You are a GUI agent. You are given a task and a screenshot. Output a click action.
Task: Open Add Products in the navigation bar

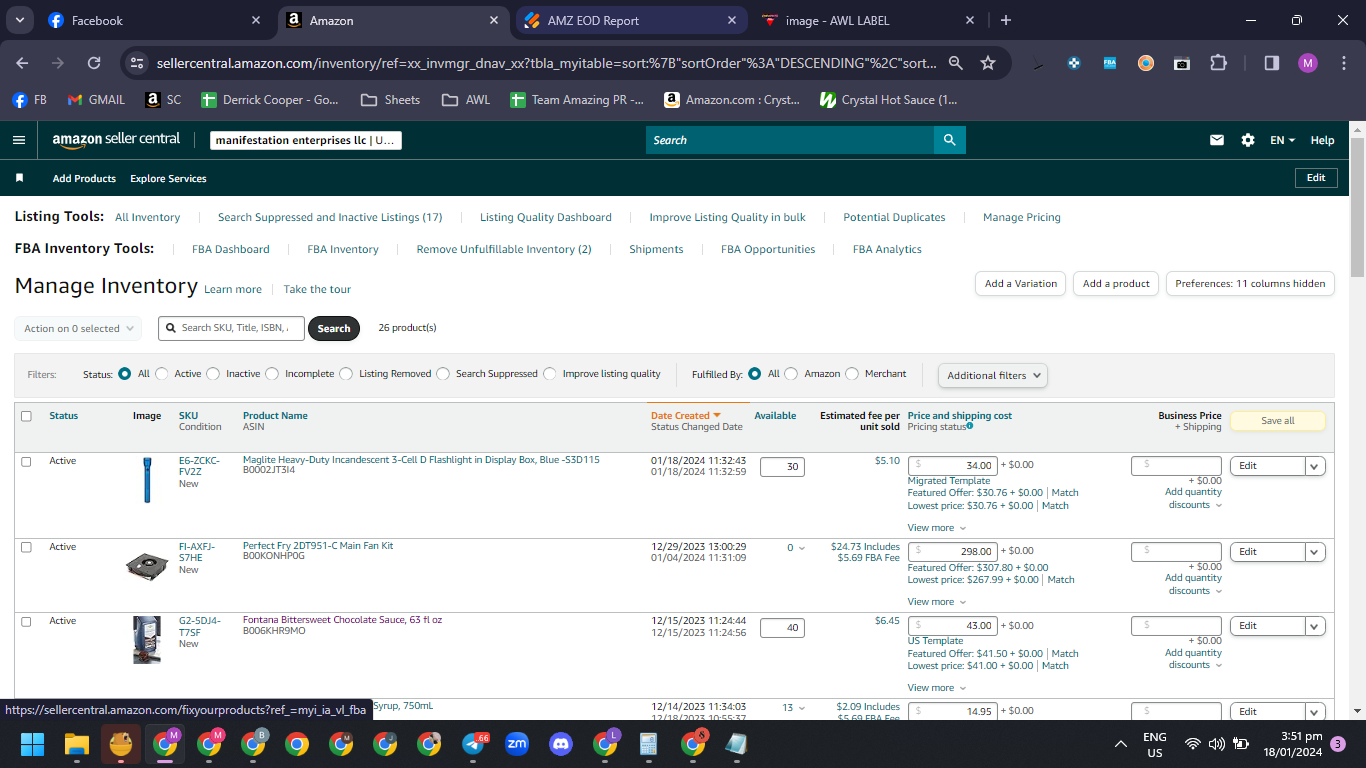(84, 178)
